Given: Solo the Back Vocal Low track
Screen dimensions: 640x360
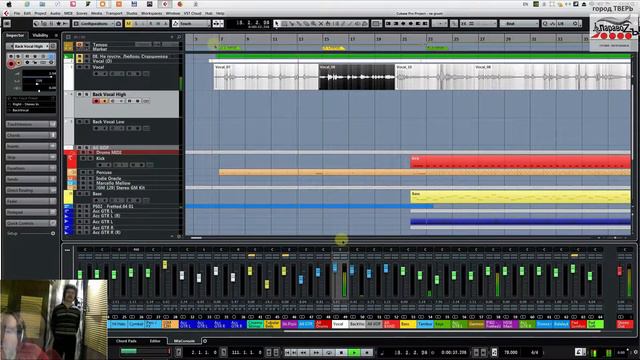Looking at the screenshot, I should tap(87, 122).
